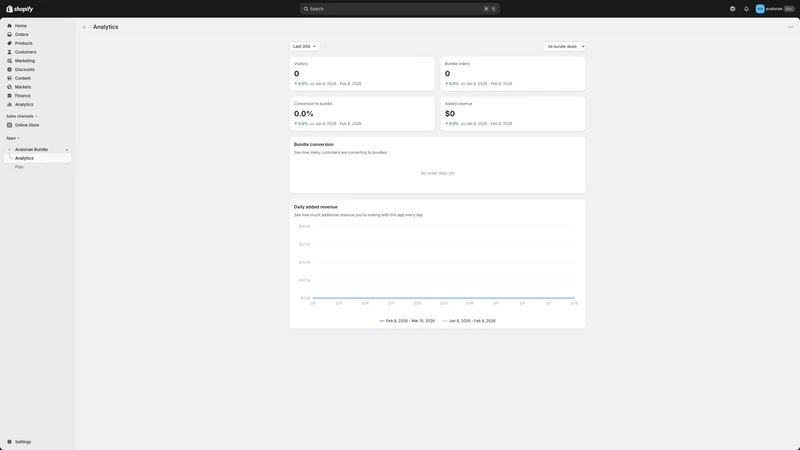Click the avalonae store avatar

tap(760, 9)
